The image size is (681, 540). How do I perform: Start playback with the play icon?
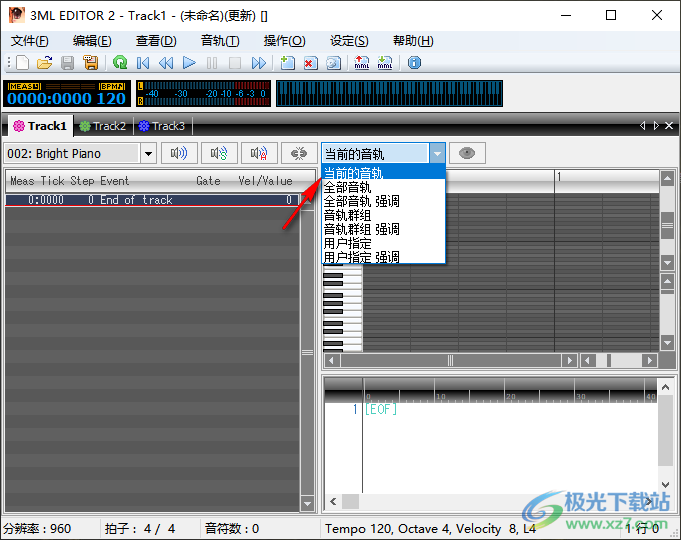coord(189,63)
